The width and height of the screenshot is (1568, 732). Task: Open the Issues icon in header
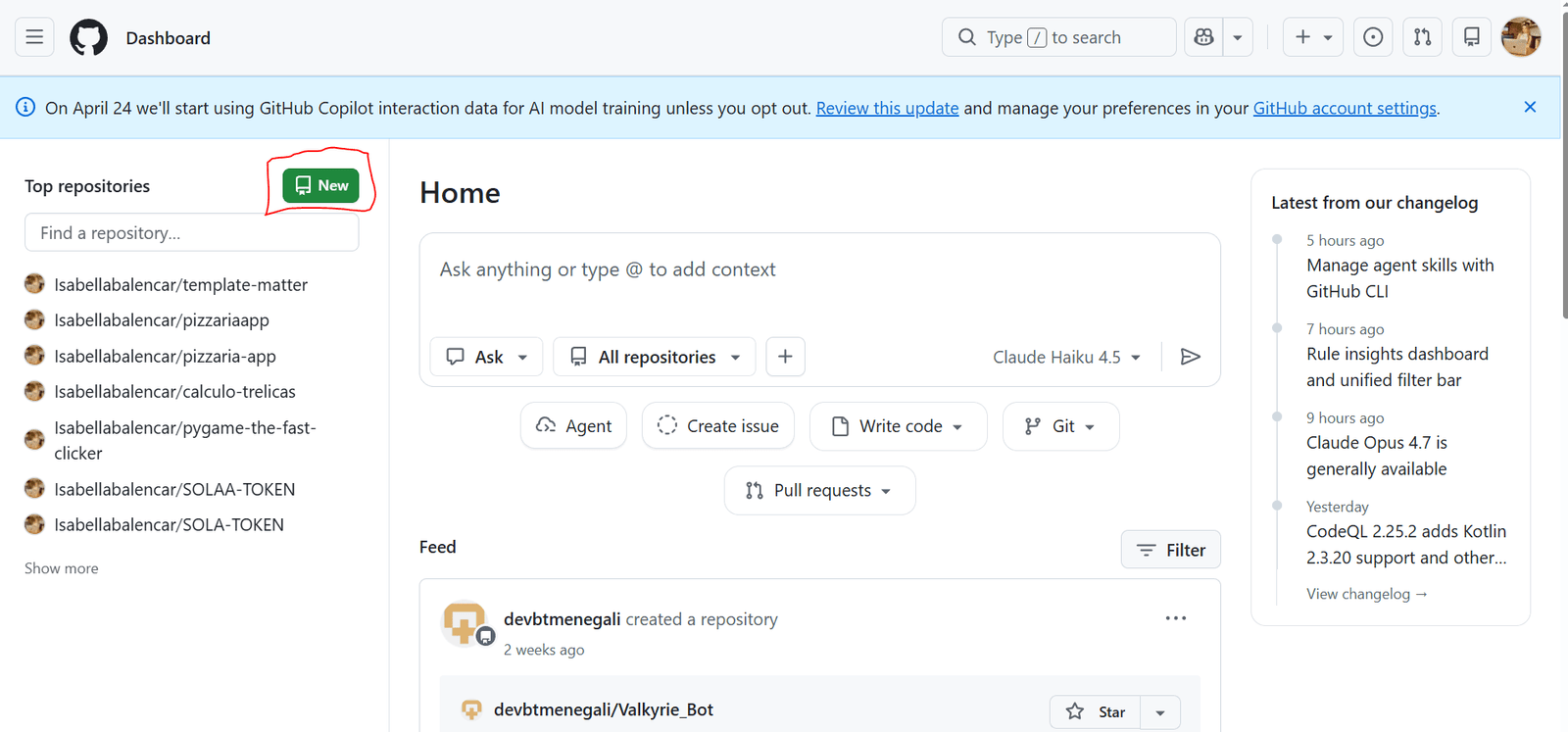(x=1373, y=37)
